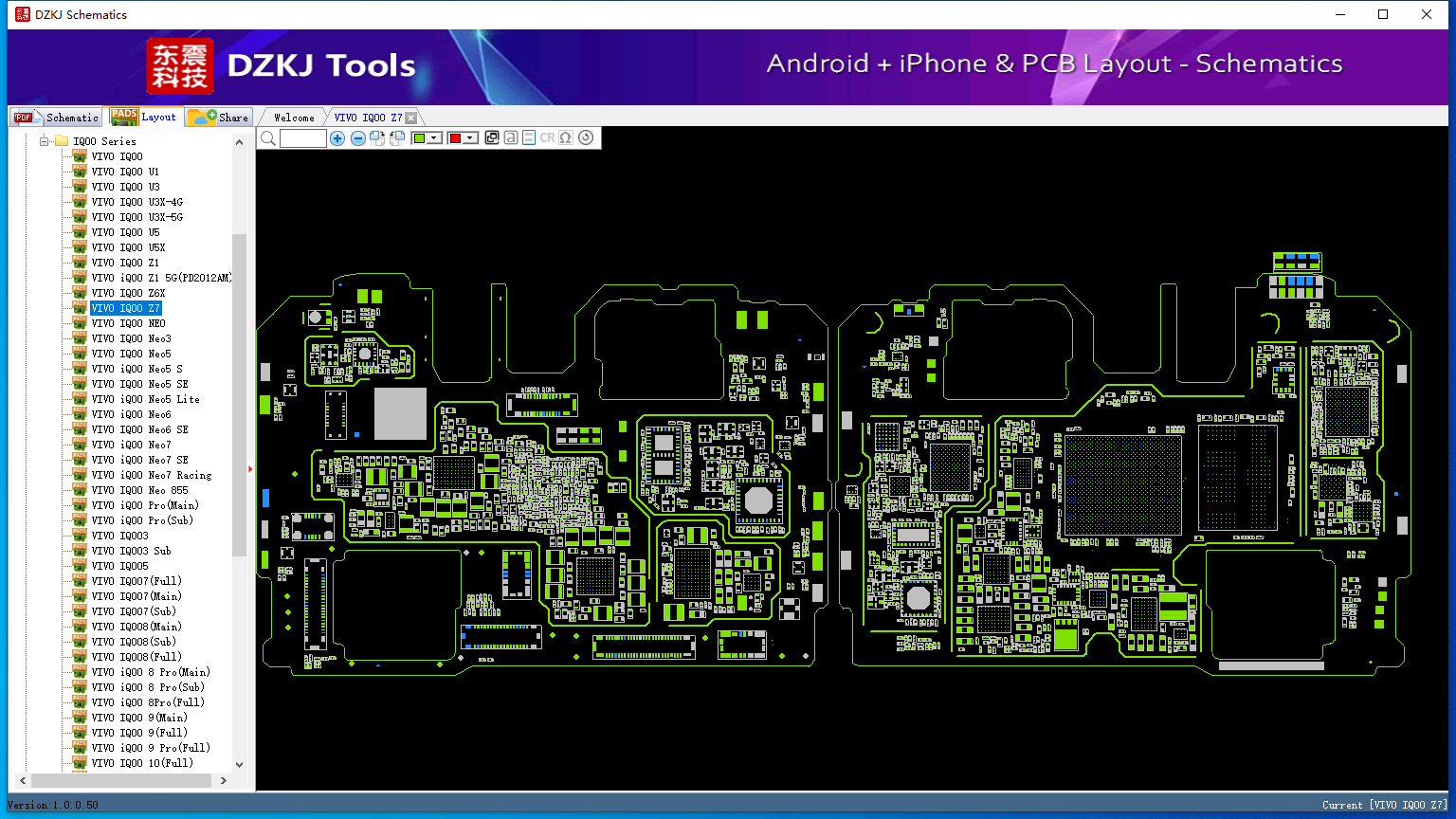Open the VIVO IQOO 9(Main) layout
Viewport: 1456px width, 819px height.
[139, 718]
